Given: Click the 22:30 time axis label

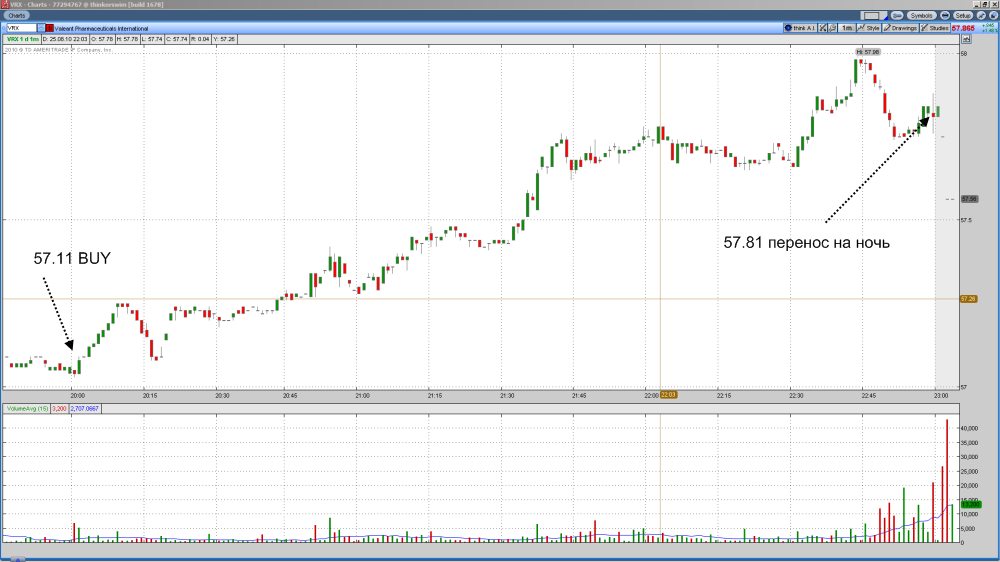Looking at the screenshot, I should 796,396.
